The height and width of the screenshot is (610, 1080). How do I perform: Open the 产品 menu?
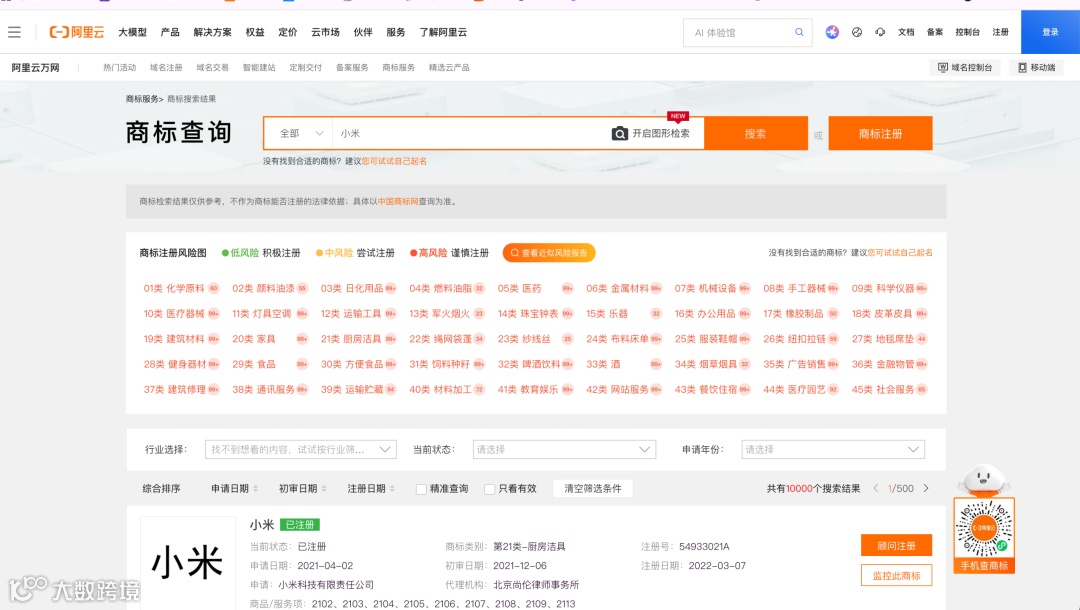pos(169,32)
